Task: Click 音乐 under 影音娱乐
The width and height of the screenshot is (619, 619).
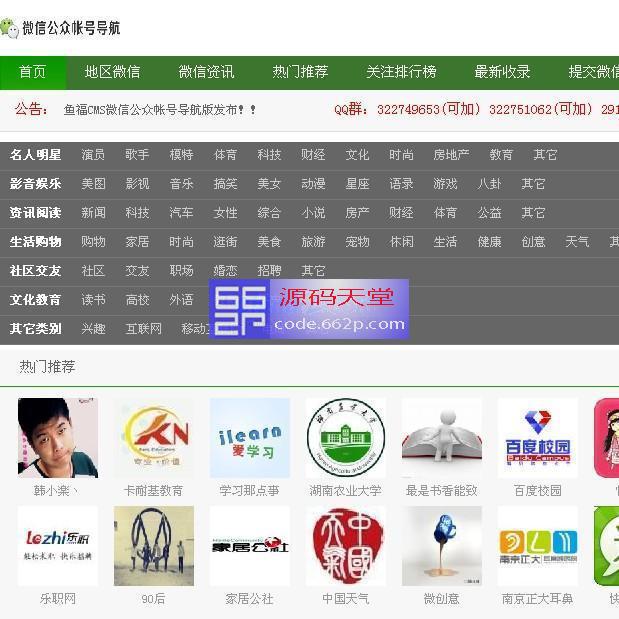Action: [182, 184]
